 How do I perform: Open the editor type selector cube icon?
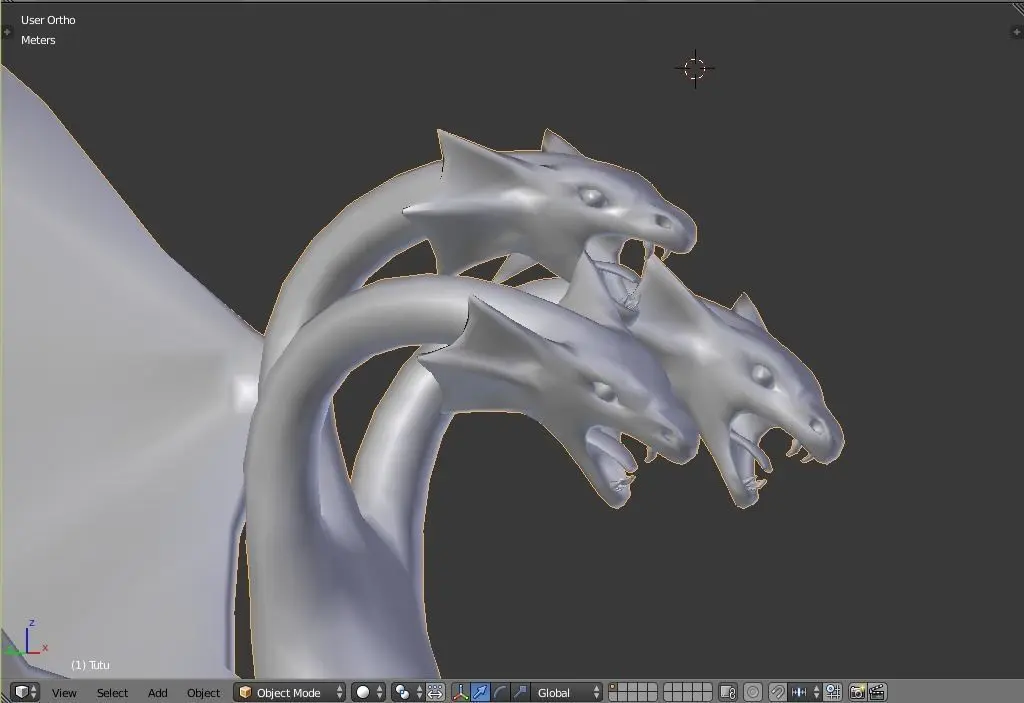(x=25, y=692)
